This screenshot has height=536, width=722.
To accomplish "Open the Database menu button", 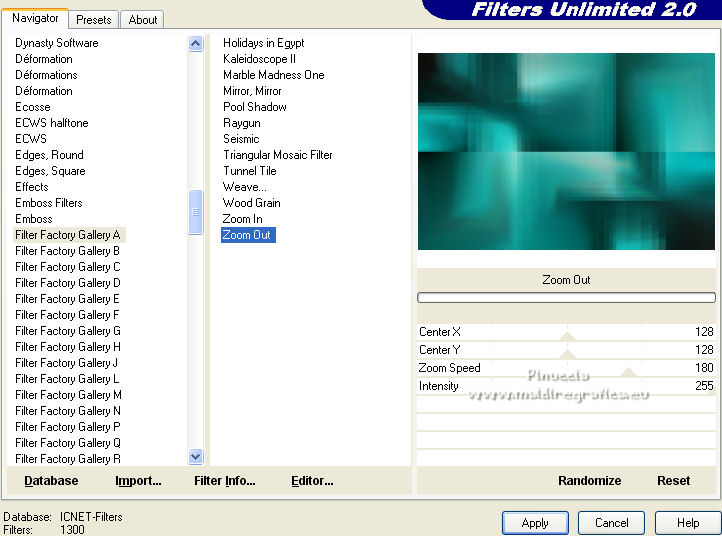I will point(51,481).
